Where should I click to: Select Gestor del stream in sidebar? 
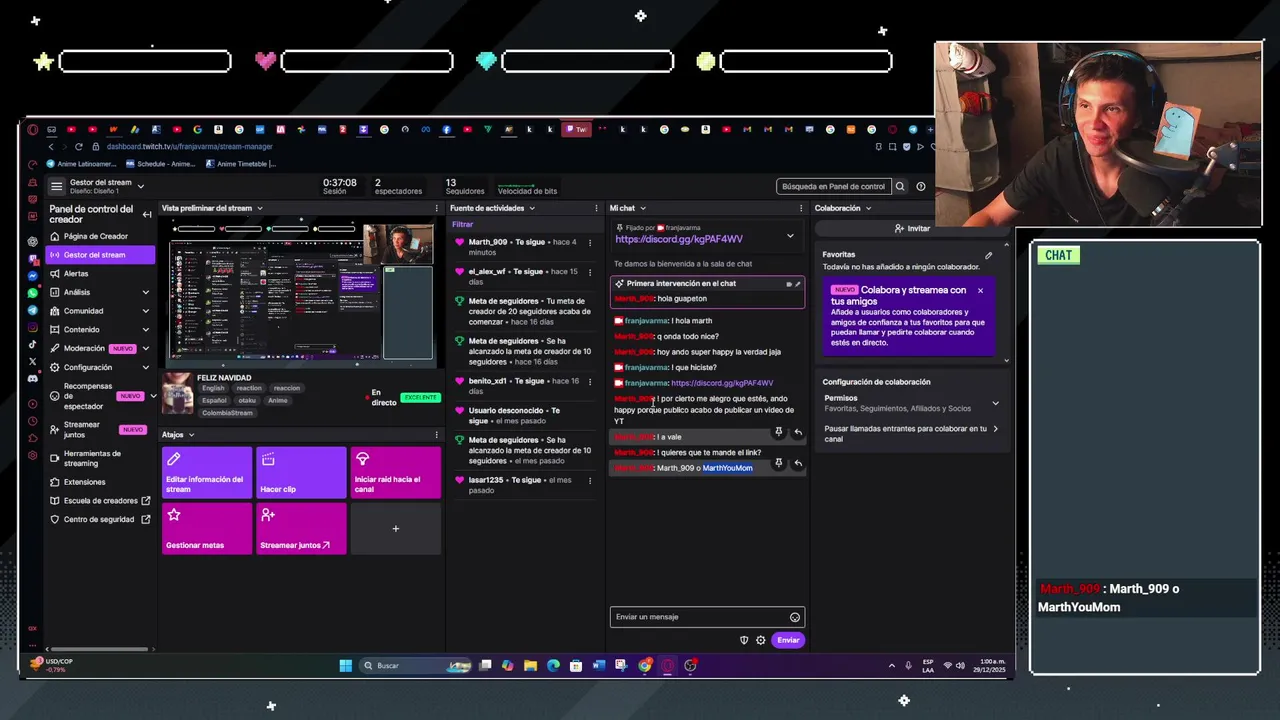point(100,255)
